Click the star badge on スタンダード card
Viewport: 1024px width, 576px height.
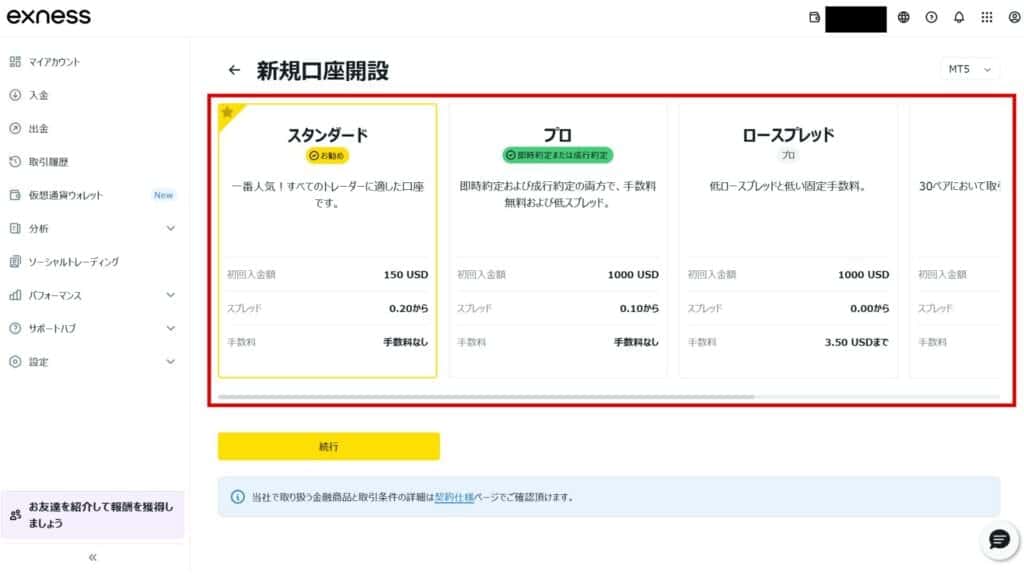pyautogui.click(x=227, y=112)
